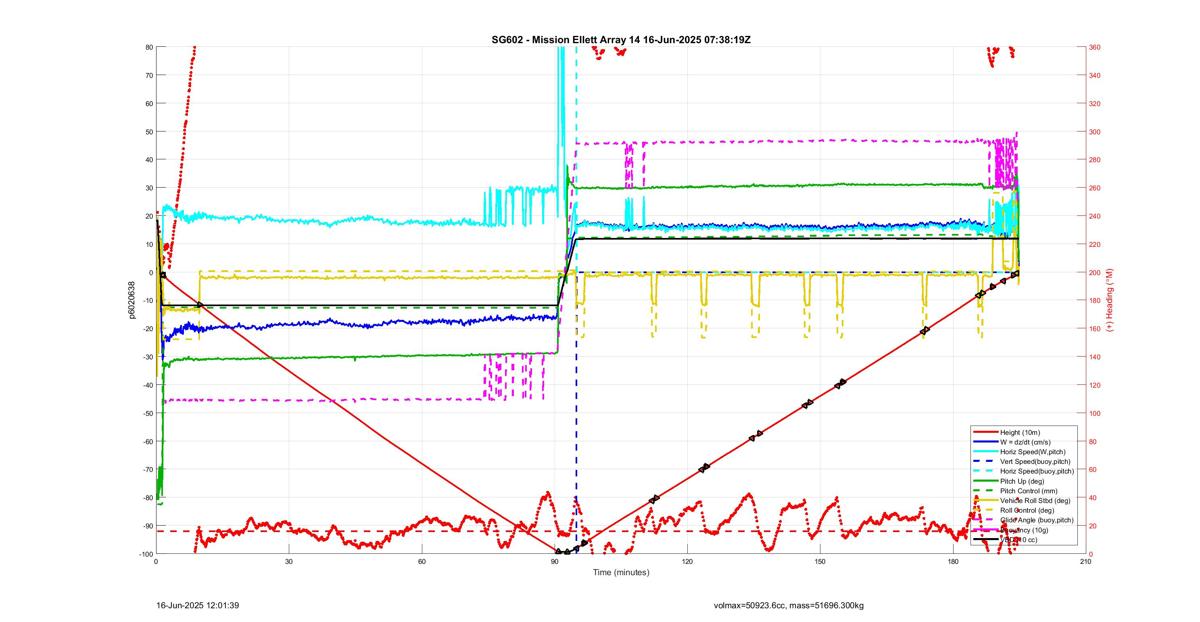Click x-axis tick label '60'
Image resolution: width=1200 pixels, height=622 pixels.
point(422,562)
